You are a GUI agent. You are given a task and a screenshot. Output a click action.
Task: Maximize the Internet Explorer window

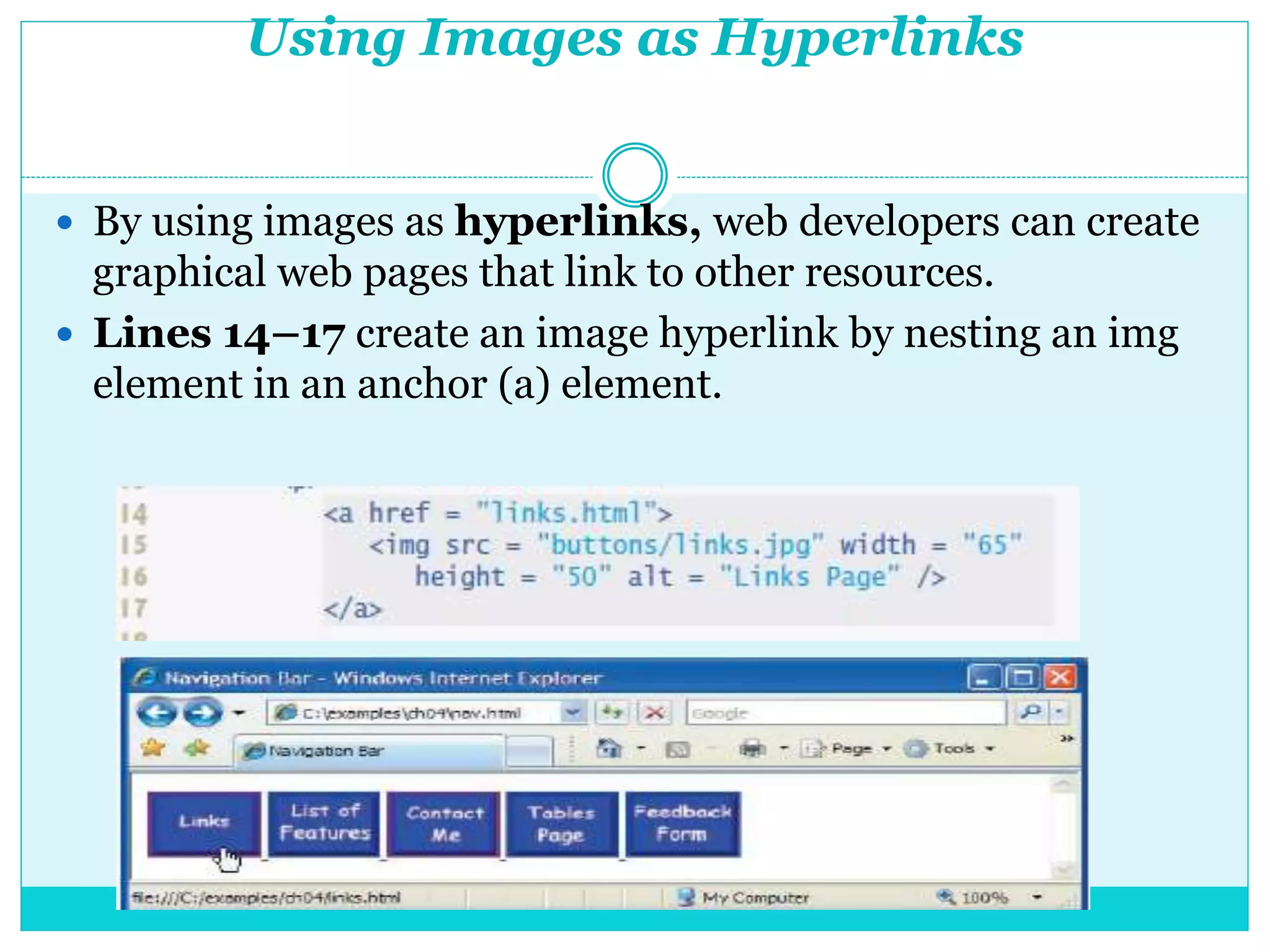[x=1021, y=677]
